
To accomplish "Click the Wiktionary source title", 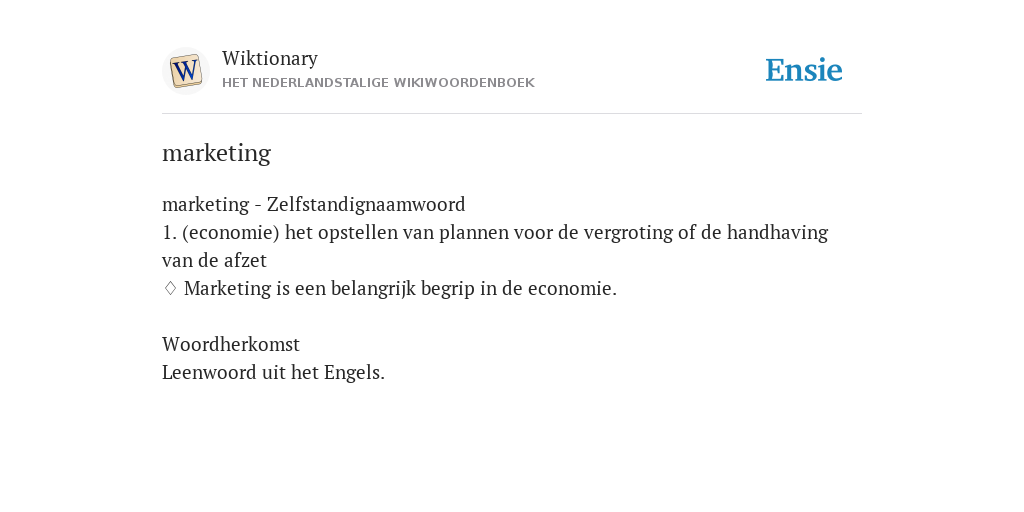I will 270,59.
